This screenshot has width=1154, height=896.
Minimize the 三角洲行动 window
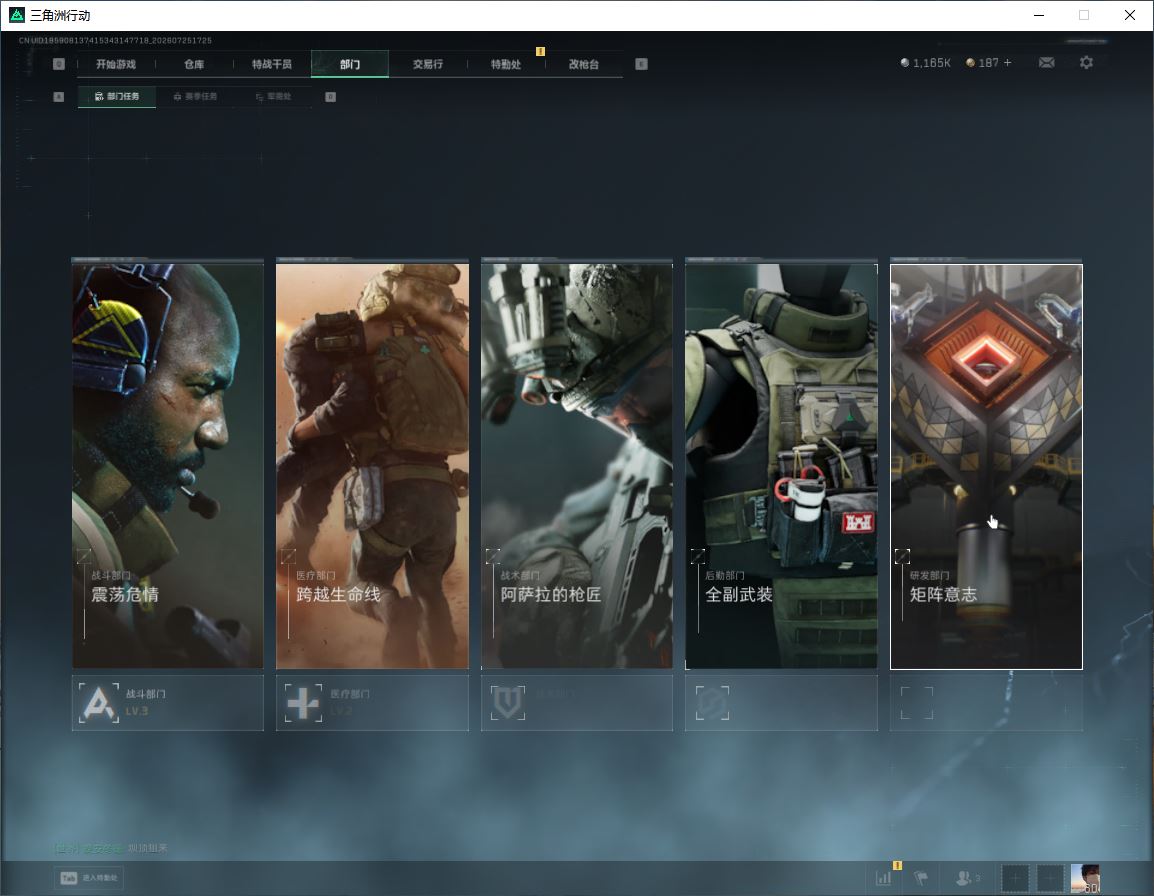click(1038, 15)
